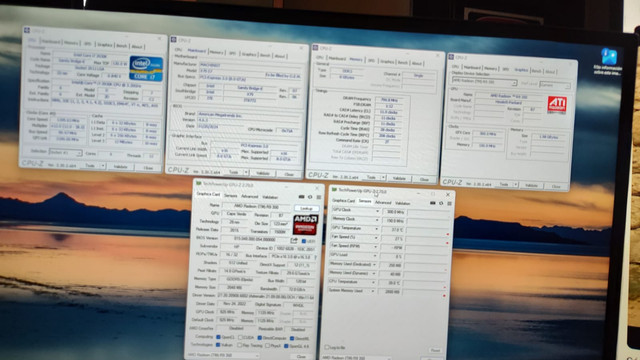Image resolution: width=640 pixels, height=360 pixels.
Task: Open the Sensors tab in GPU-Z Graphics Card window
Action: pos(231,196)
